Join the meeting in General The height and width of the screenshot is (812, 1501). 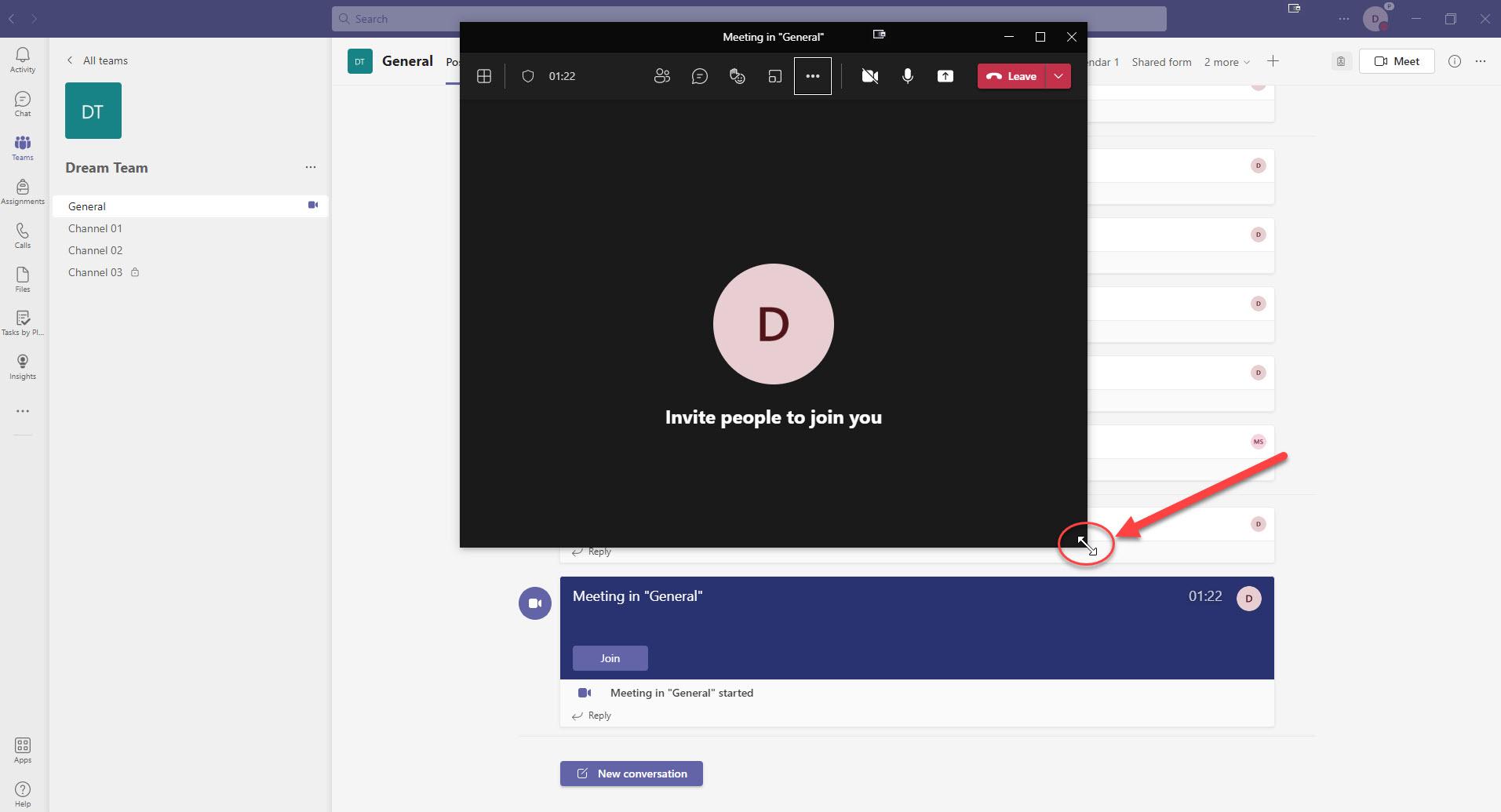(x=610, y=657)
